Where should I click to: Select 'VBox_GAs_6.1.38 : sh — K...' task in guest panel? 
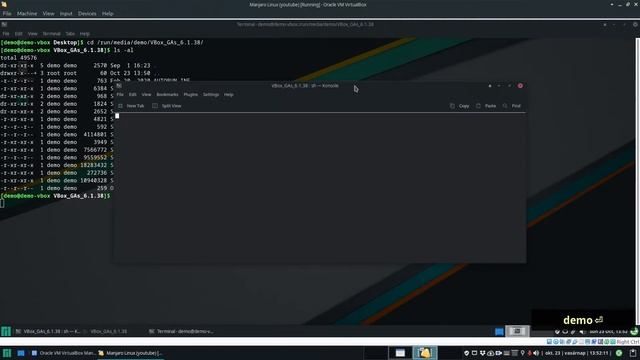pyautogui.click(x=48, y=331)
